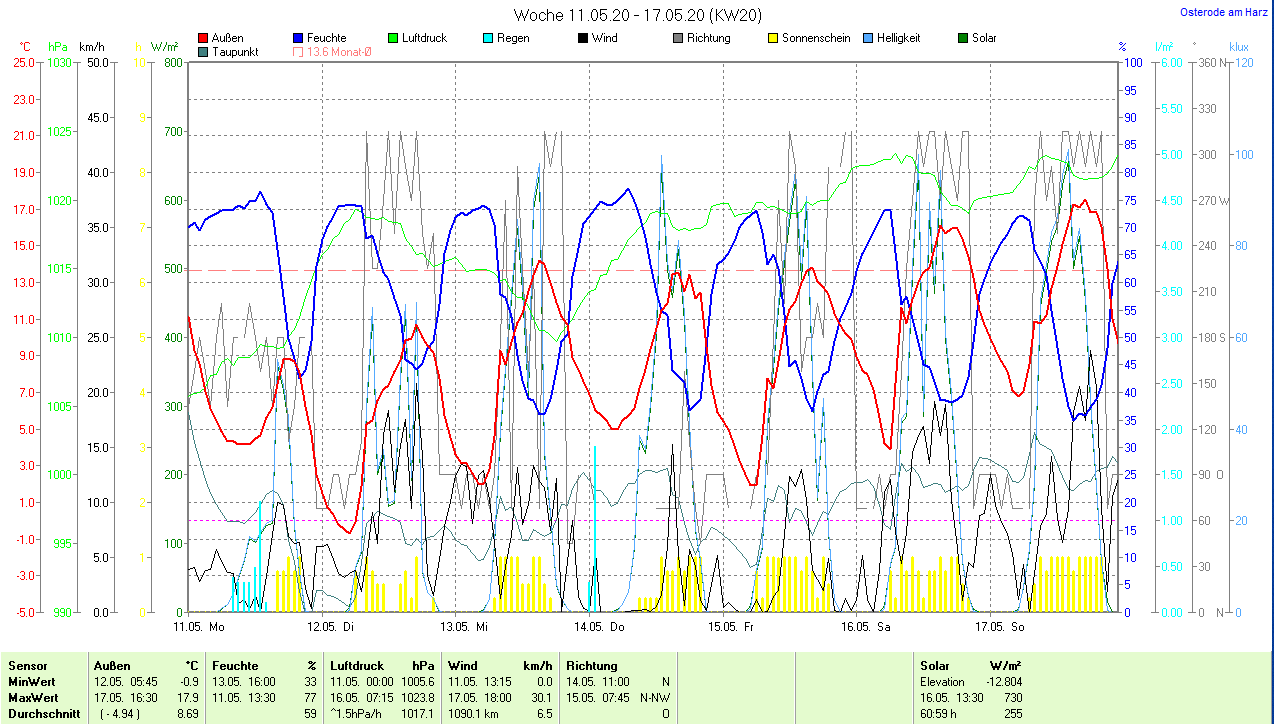Screen dimensions: 1274x724
Task: Click the yellow Sonnenschein legend square
Action: (x=773, y=38)
